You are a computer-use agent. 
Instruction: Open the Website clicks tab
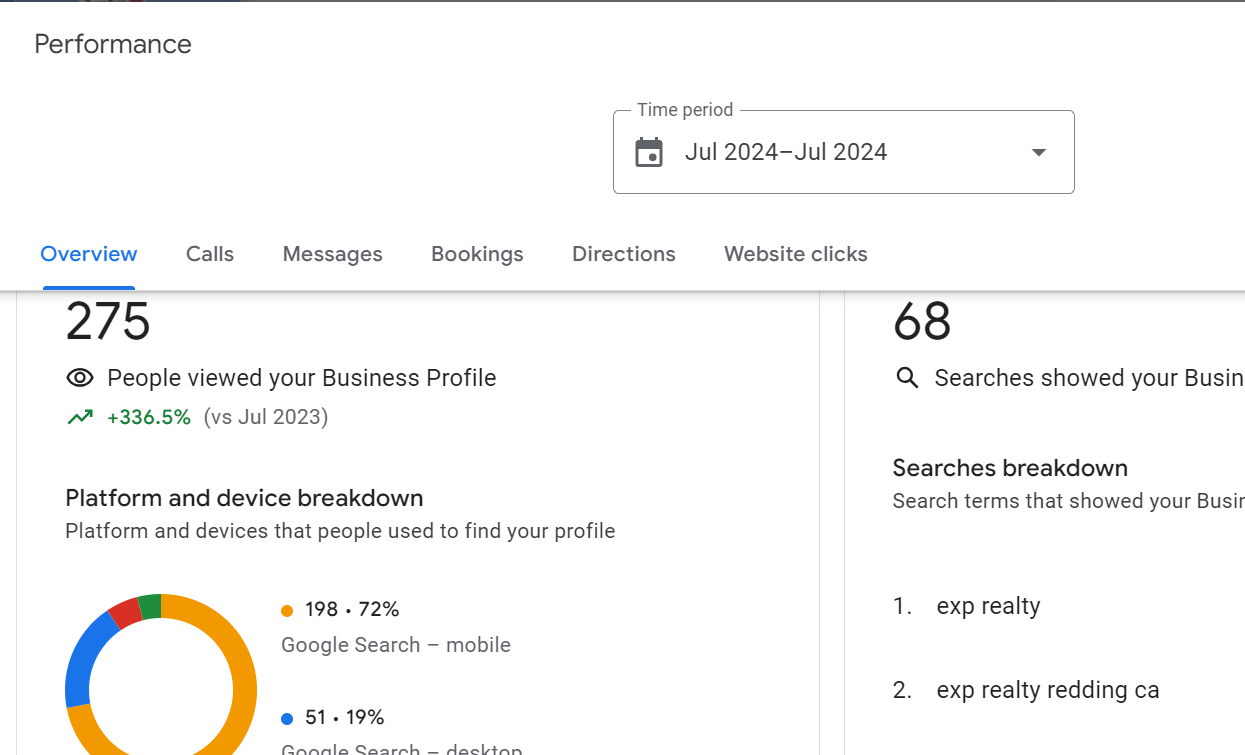[x=796, y=254]
